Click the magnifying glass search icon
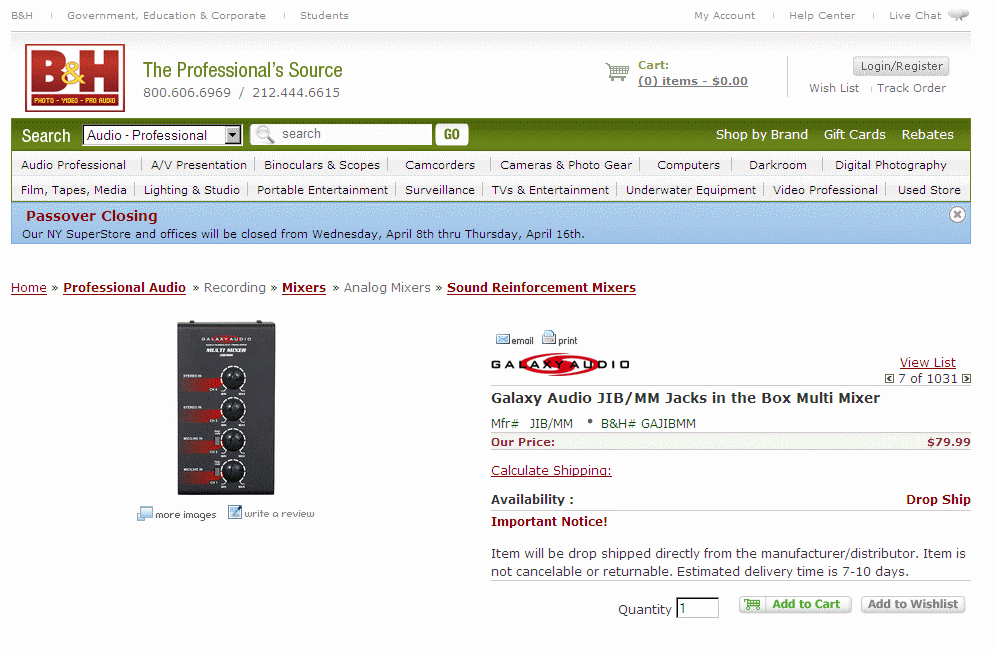This screenshot has height=650, width=995. click(265, 135)
